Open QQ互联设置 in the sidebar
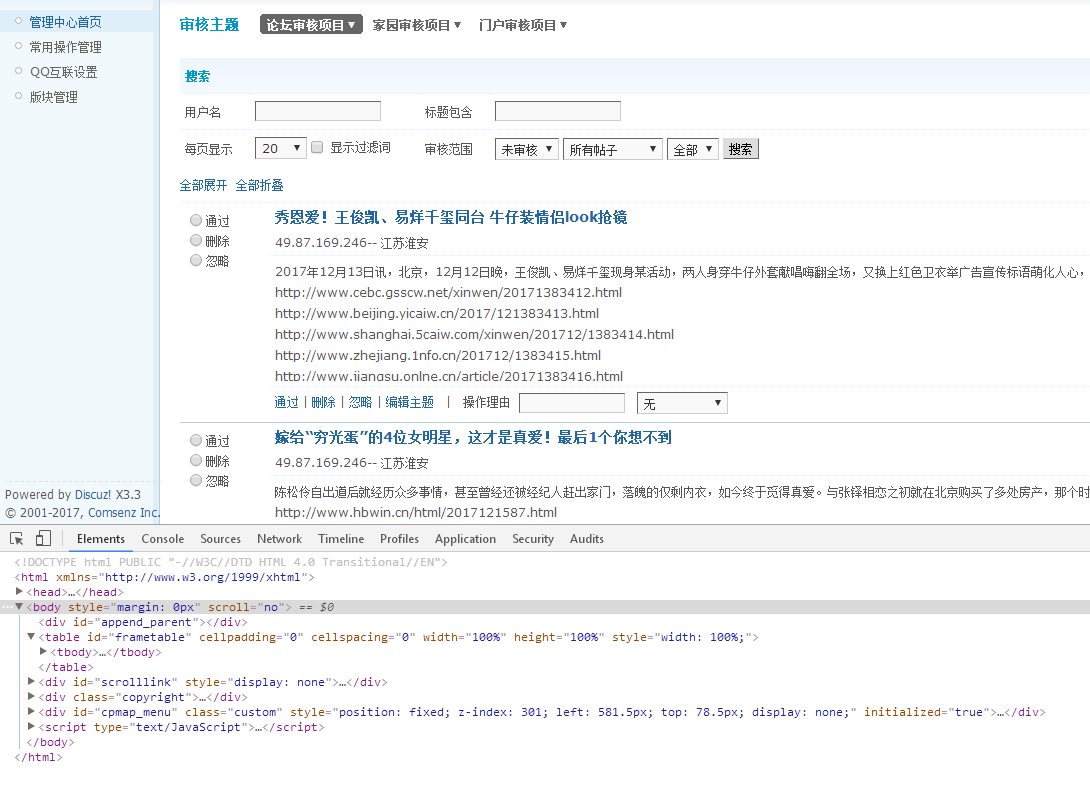This screenshot has height=785, width=1090. pos(63,72)
